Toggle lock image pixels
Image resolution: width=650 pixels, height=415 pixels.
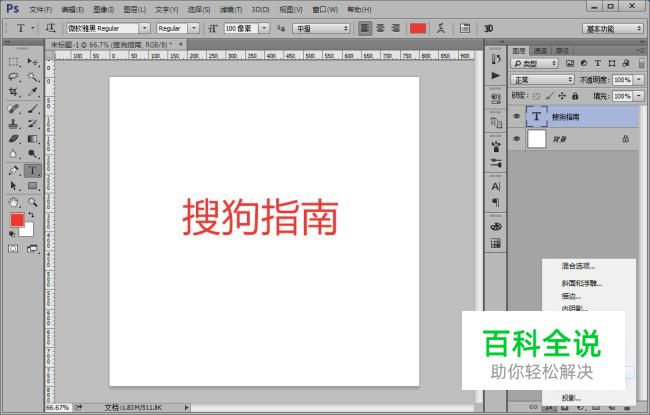[x=549, y=96]
